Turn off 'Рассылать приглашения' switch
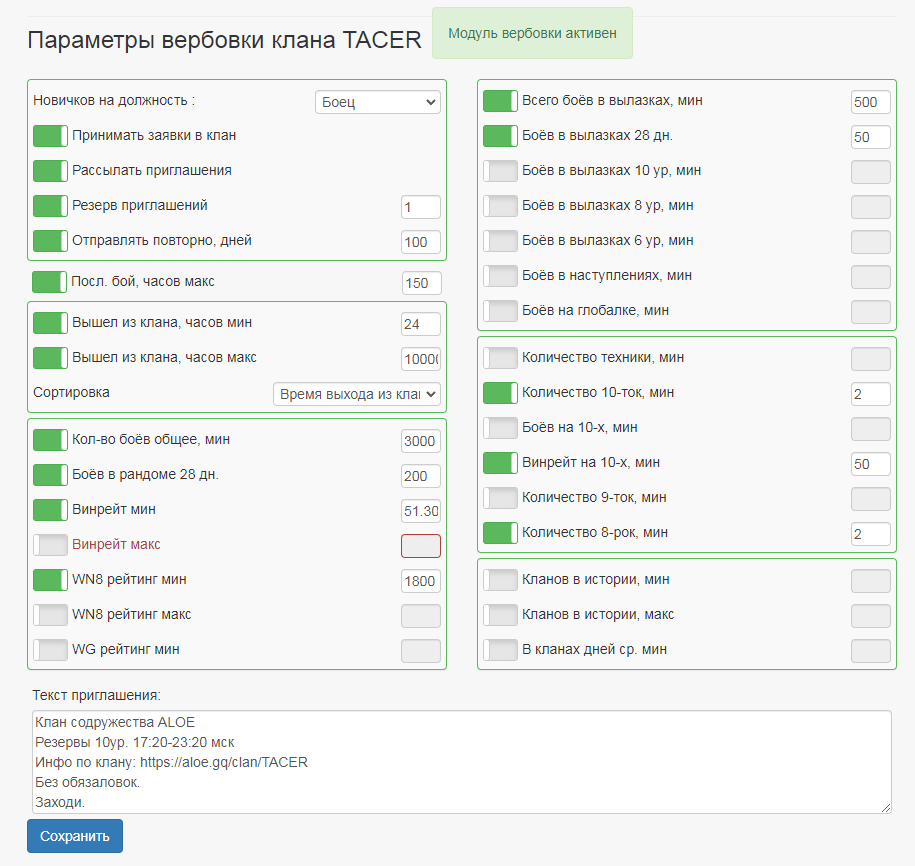 (50, 171)
